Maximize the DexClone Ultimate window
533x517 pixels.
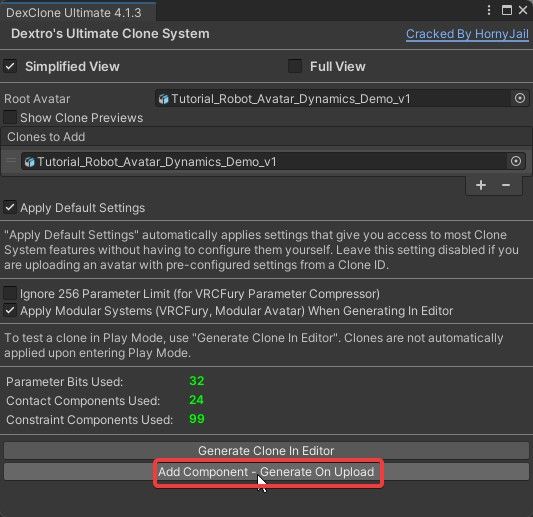[506, 10]
